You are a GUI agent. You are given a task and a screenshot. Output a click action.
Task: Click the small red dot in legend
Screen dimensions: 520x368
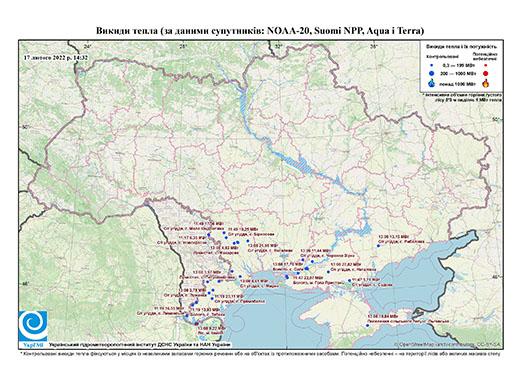pos(485,66)
